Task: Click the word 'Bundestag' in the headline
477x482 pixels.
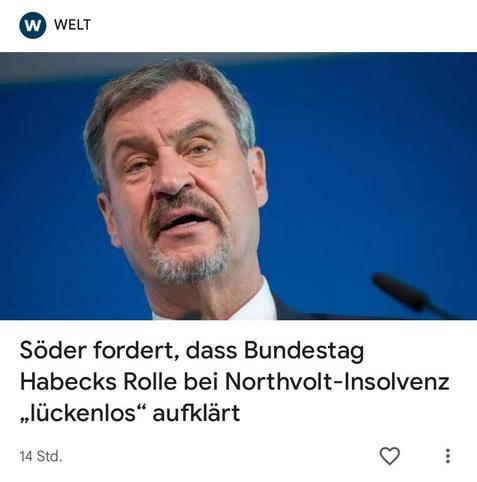Action: pyautogui.click(x=304, y=351)
